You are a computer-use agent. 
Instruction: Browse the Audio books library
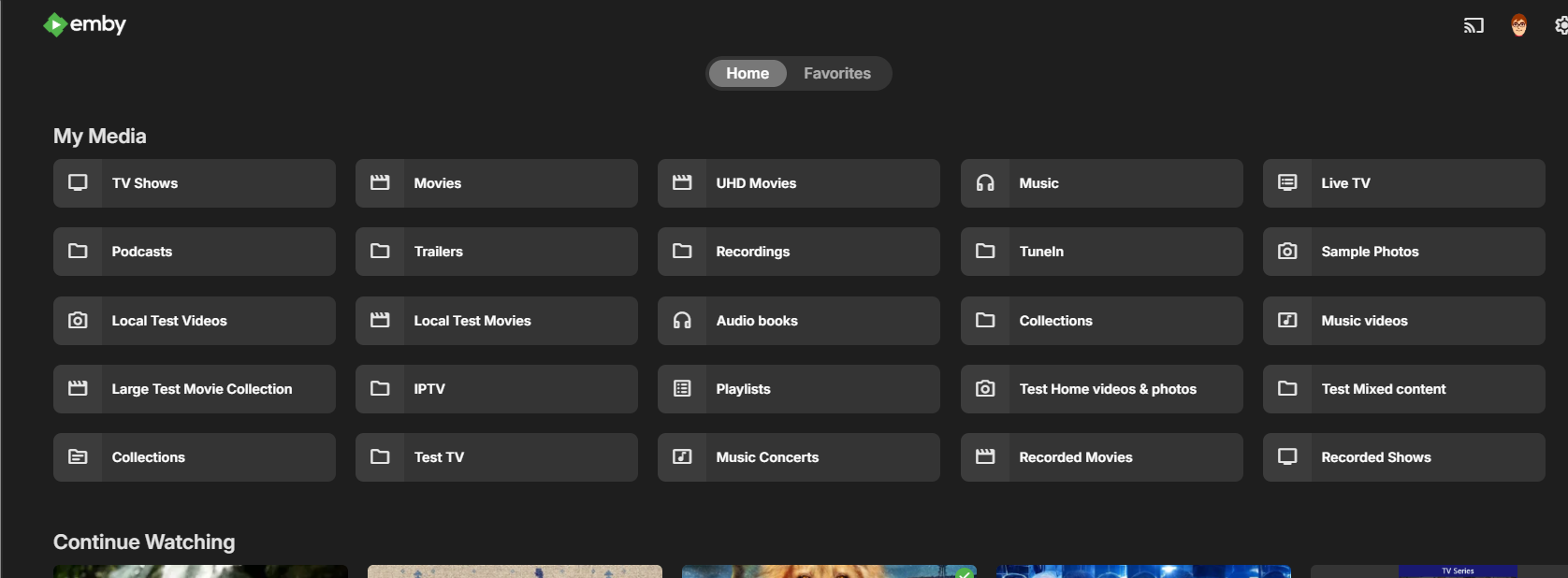[798, 321]
